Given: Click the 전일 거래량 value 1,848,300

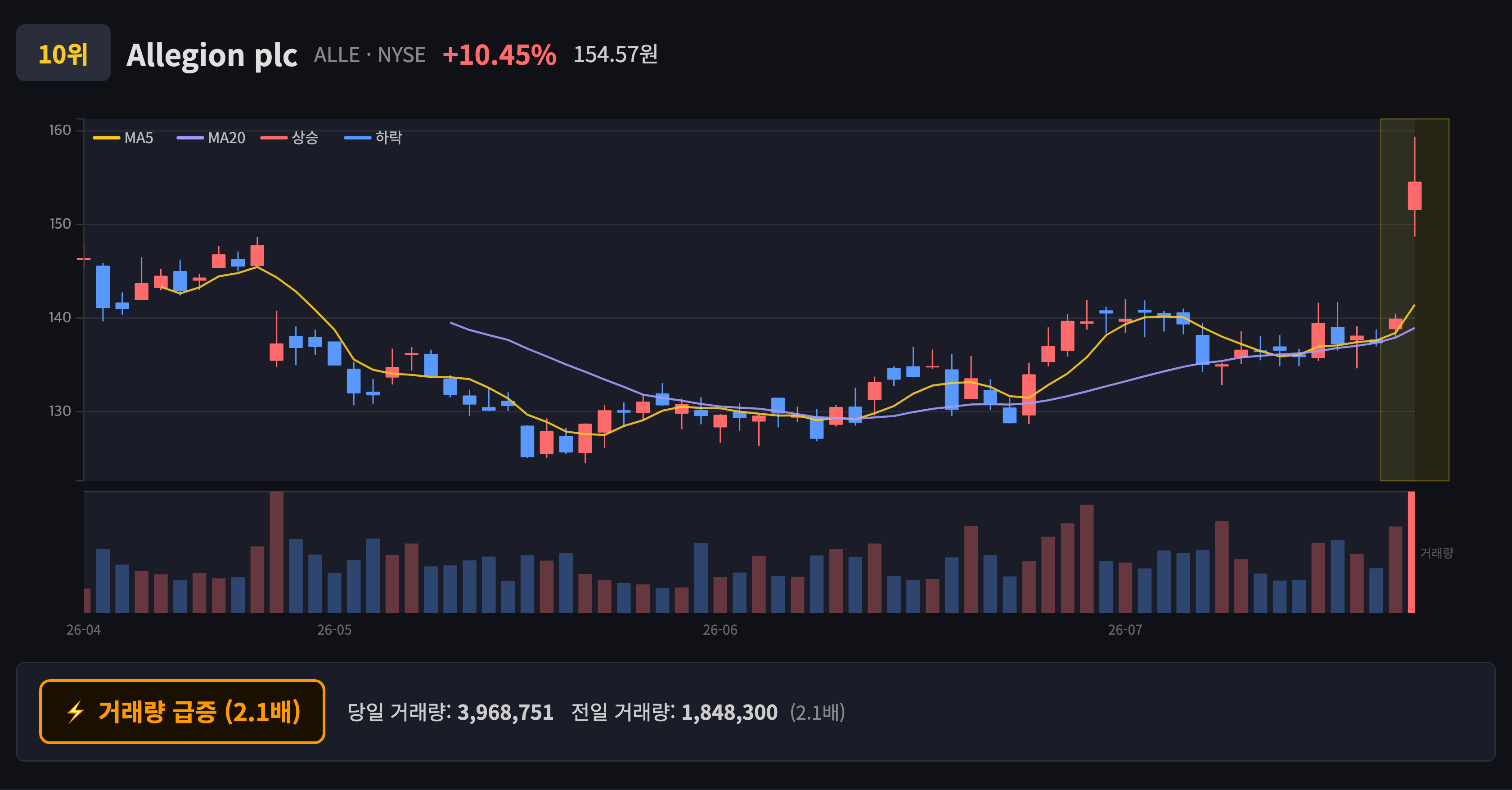Looking at the screenshot, I should tap(729, 713).
